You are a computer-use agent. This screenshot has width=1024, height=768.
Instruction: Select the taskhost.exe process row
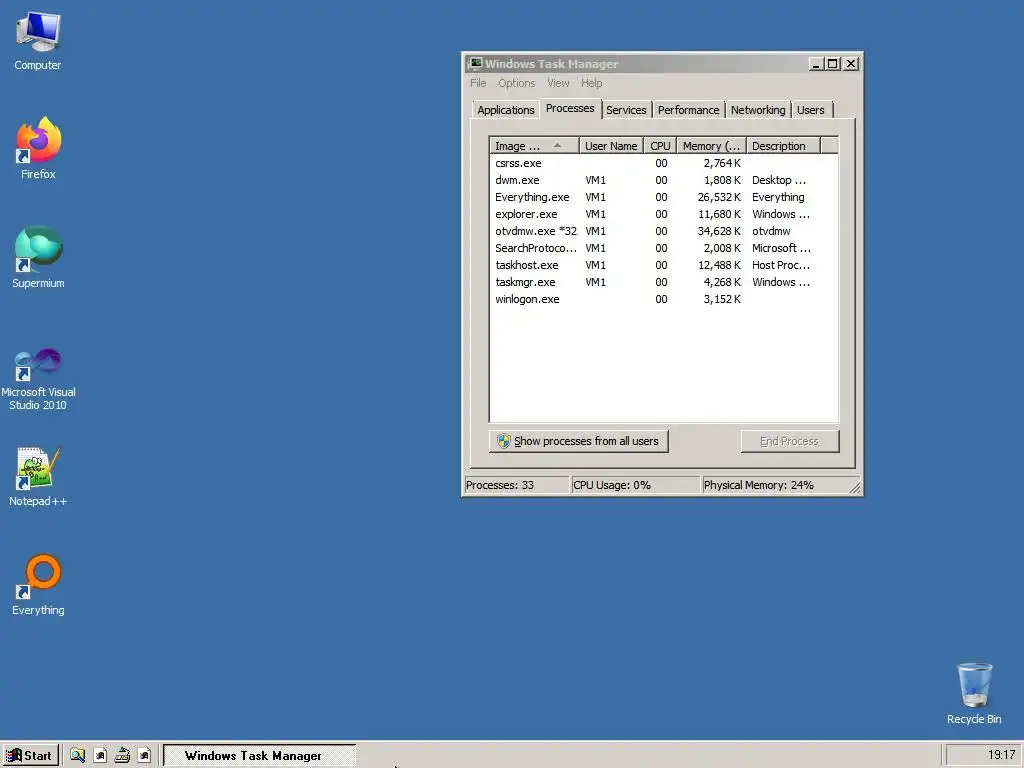click(664, 265)
